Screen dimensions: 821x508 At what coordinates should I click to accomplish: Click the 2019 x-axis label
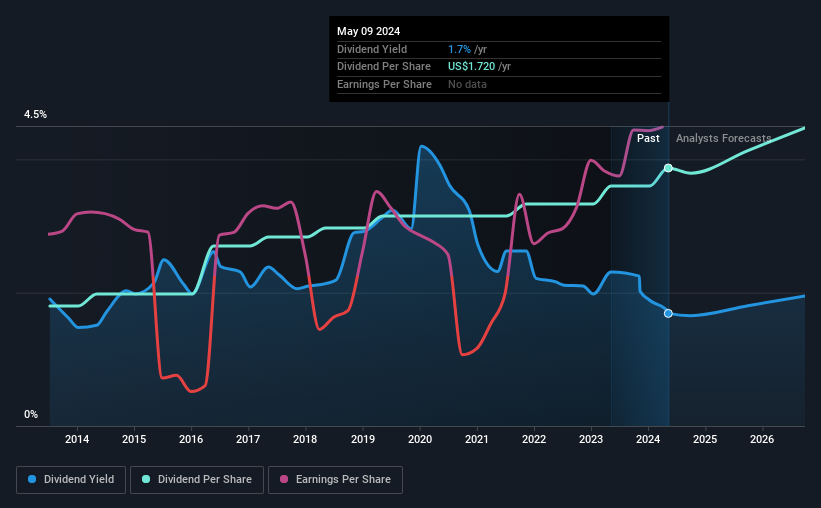(x=363, y=439)
